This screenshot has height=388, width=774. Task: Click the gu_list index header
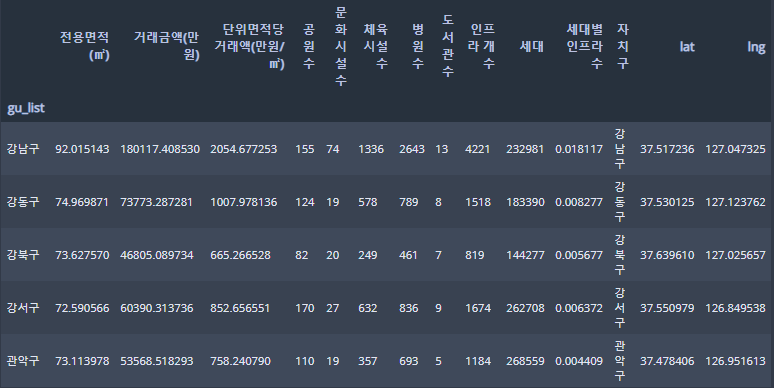[x=26, y=108]
